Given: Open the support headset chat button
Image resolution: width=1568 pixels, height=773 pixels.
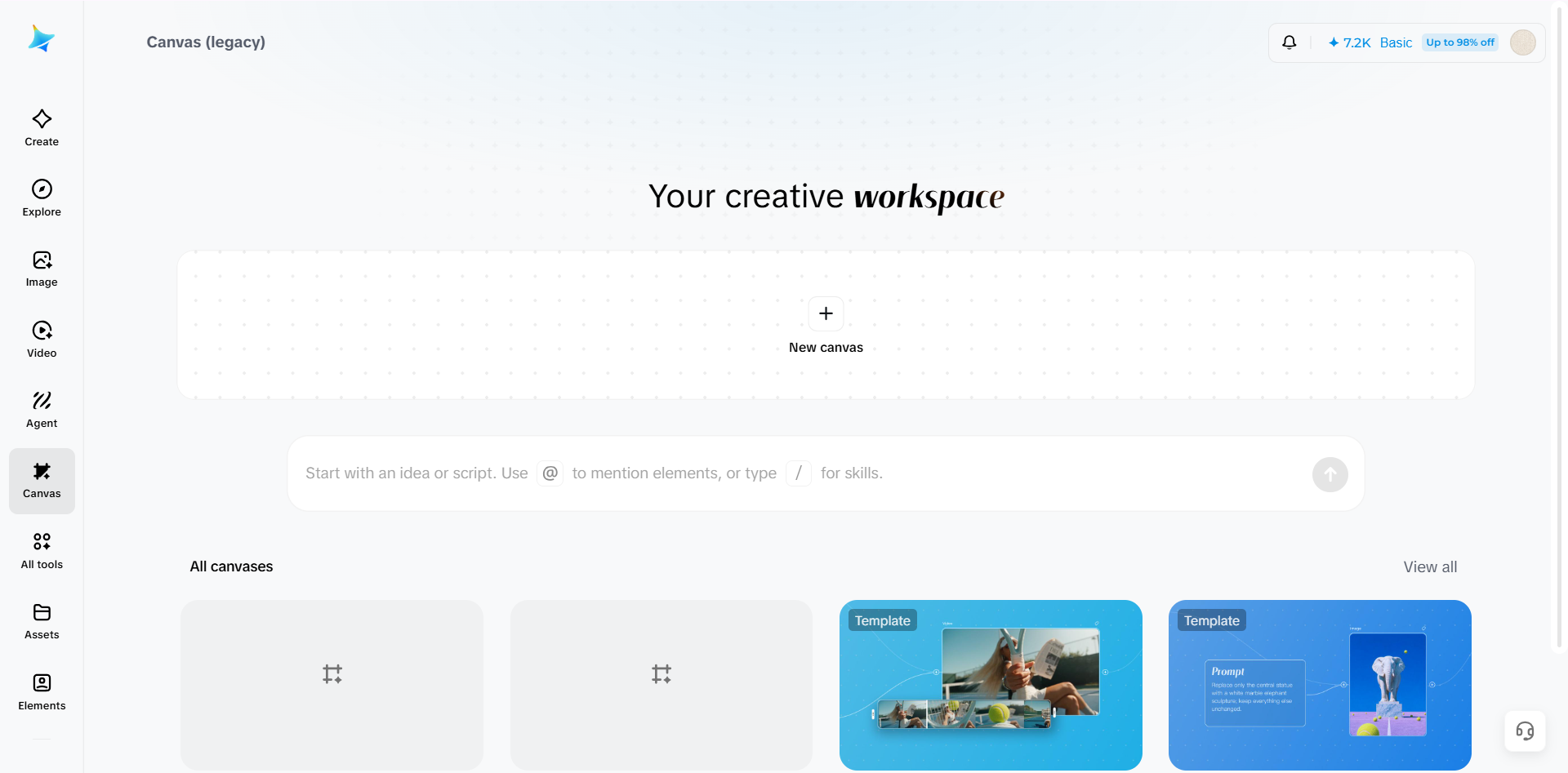Looking at the screenshot, I should [x=1525, y=731].
